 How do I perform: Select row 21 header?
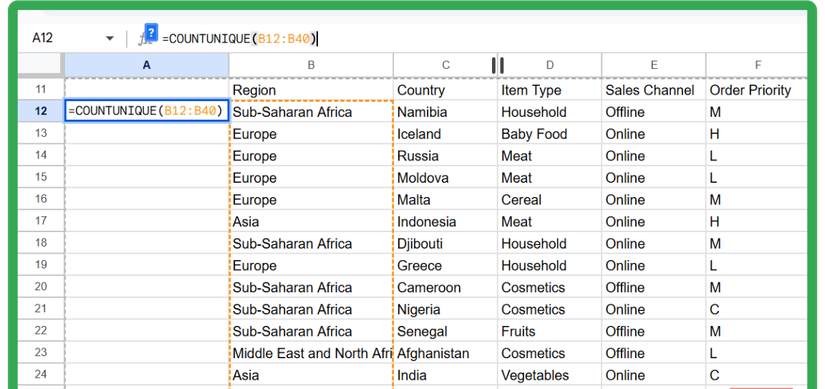pos(41,308)
